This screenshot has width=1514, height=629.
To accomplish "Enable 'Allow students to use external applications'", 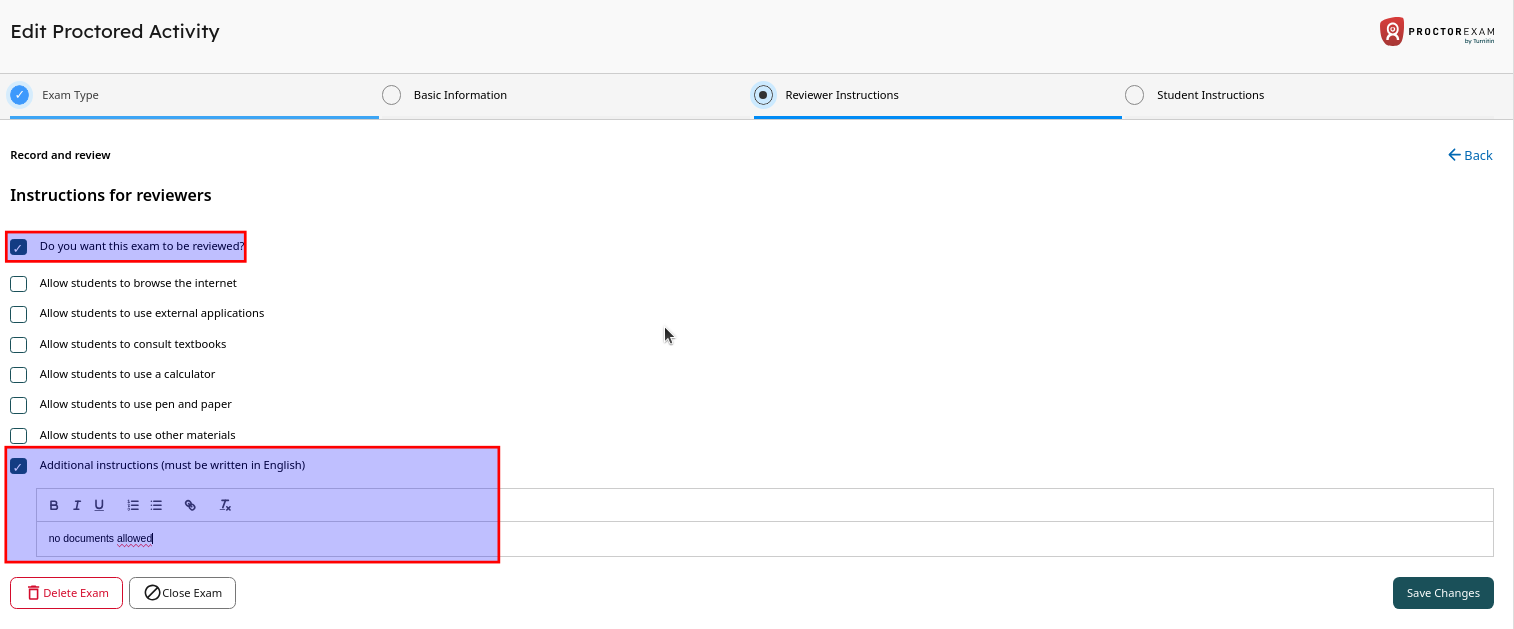I will 18,314.
